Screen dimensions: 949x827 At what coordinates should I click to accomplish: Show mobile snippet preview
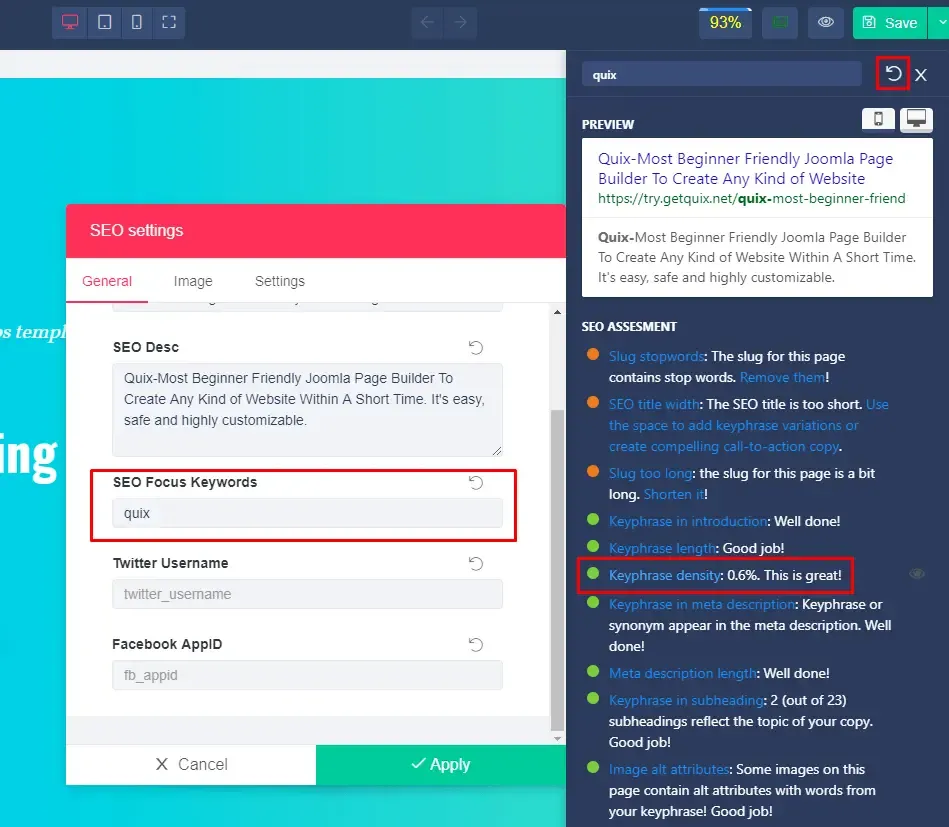[878, 119]
